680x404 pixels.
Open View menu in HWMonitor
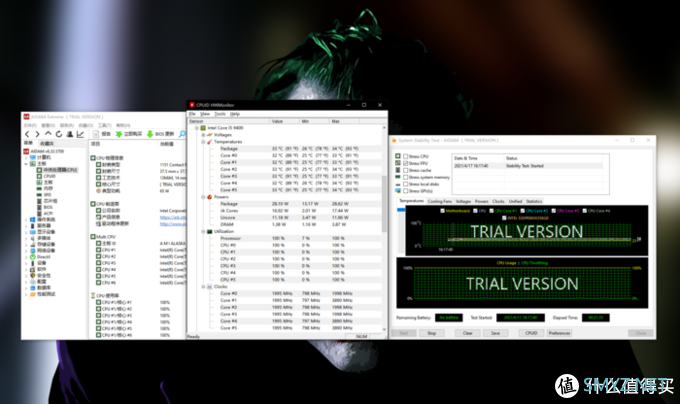pos(205,114)
